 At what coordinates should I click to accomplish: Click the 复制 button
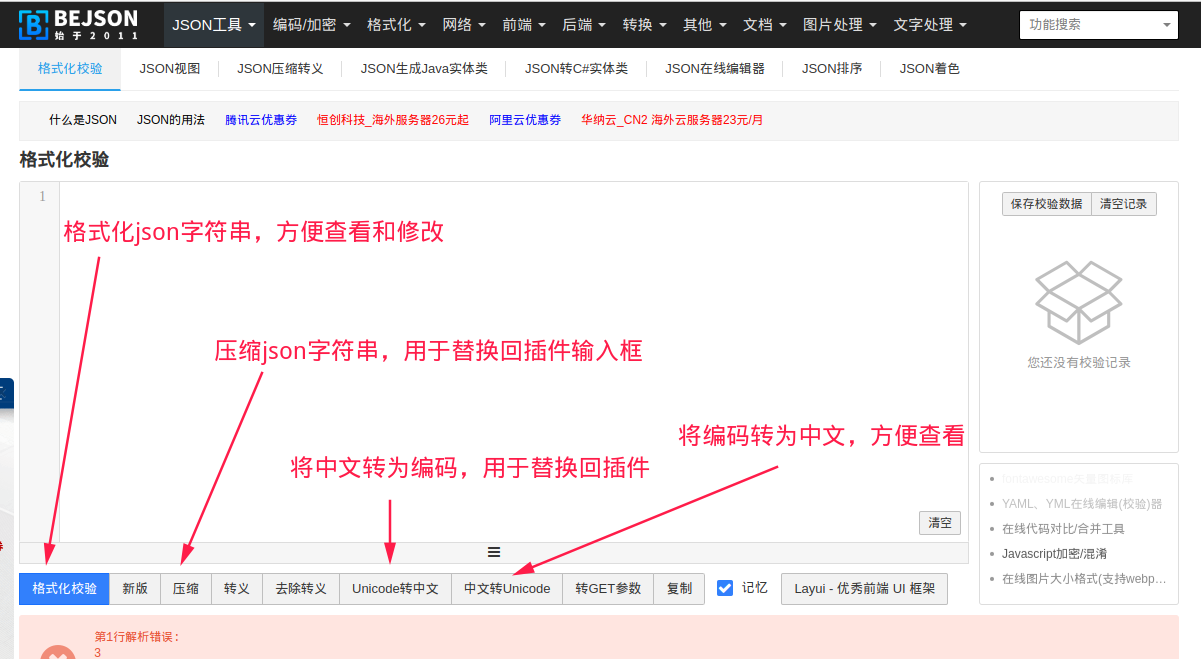[679, 589]
